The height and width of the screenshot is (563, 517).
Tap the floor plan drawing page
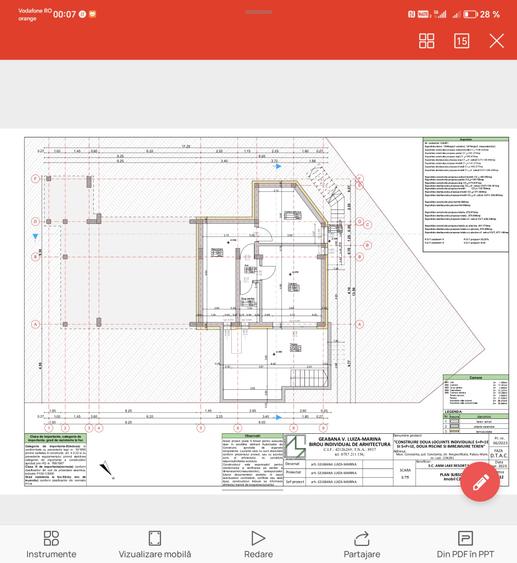coord(266,312)
